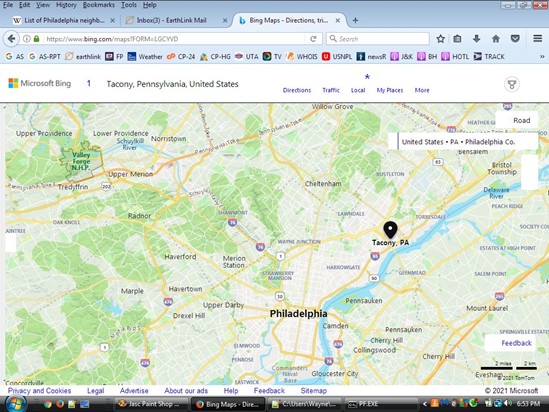
Task: Click the Directions link
Action: pyautogui.click(x=297, y=90)
